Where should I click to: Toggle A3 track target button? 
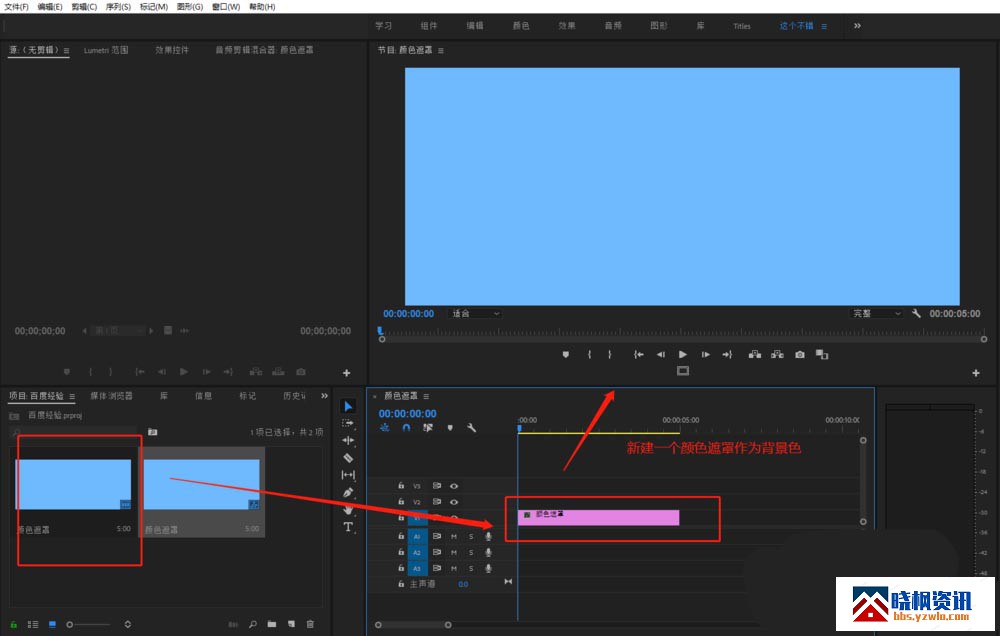[x=417, y=568]
